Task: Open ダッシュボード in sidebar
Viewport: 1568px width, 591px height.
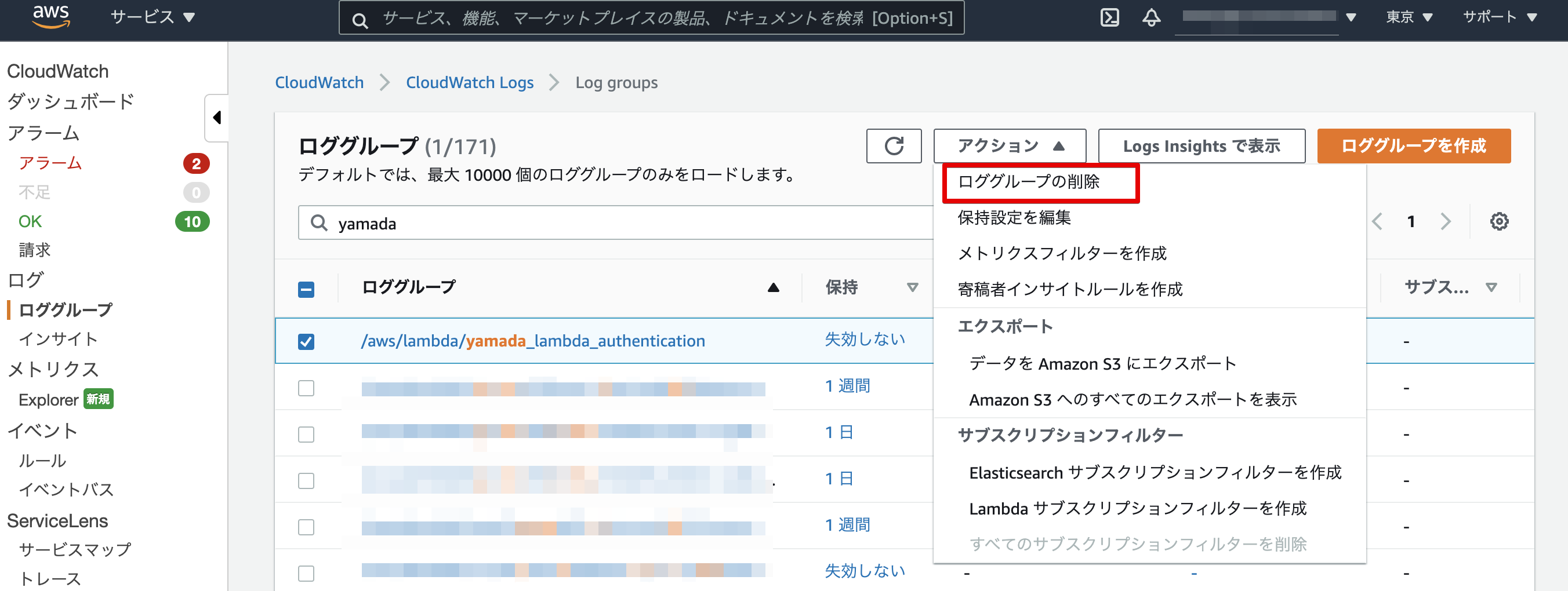Action: click(x=71, y=101)
